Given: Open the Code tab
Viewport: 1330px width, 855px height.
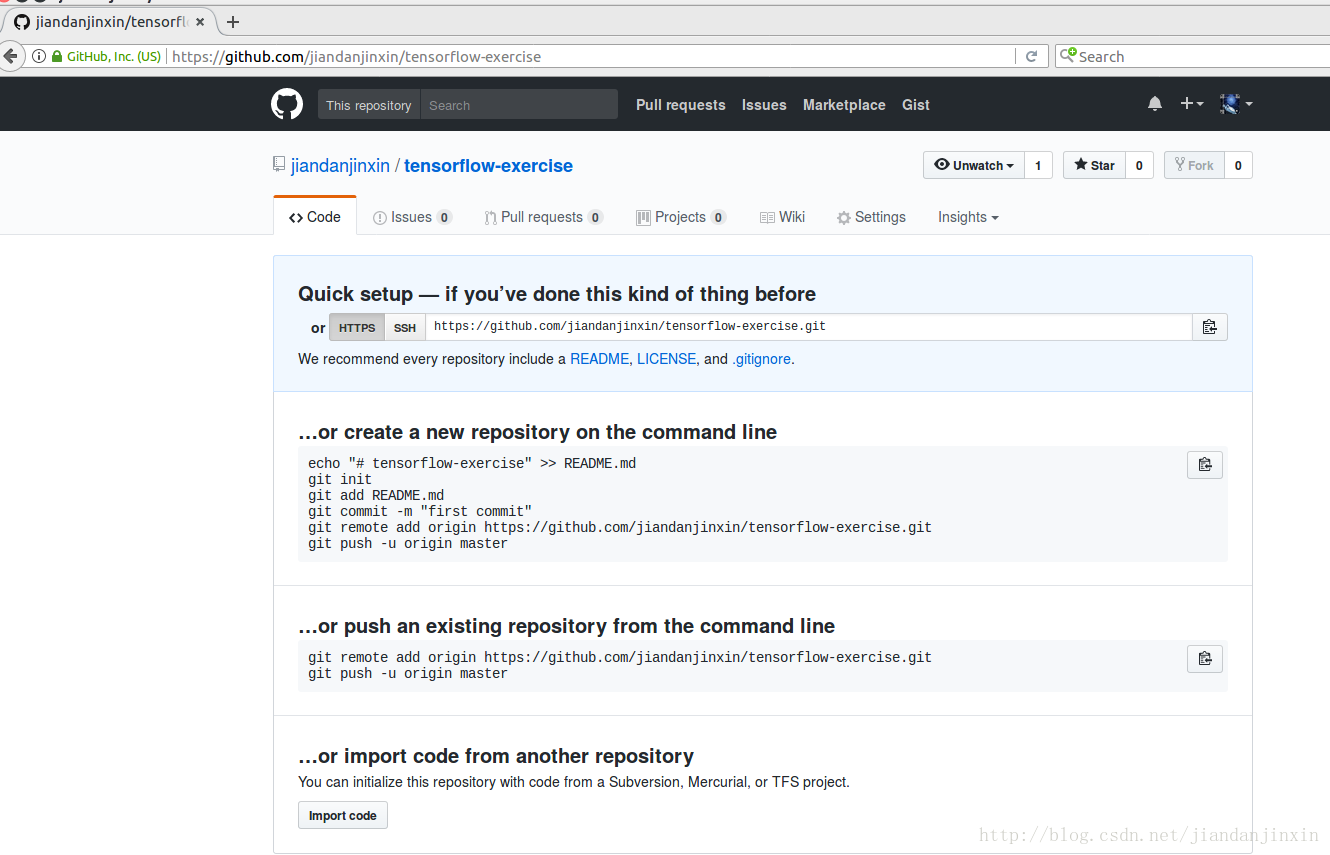Looking at the screenshot, I should tap(315, 217).
